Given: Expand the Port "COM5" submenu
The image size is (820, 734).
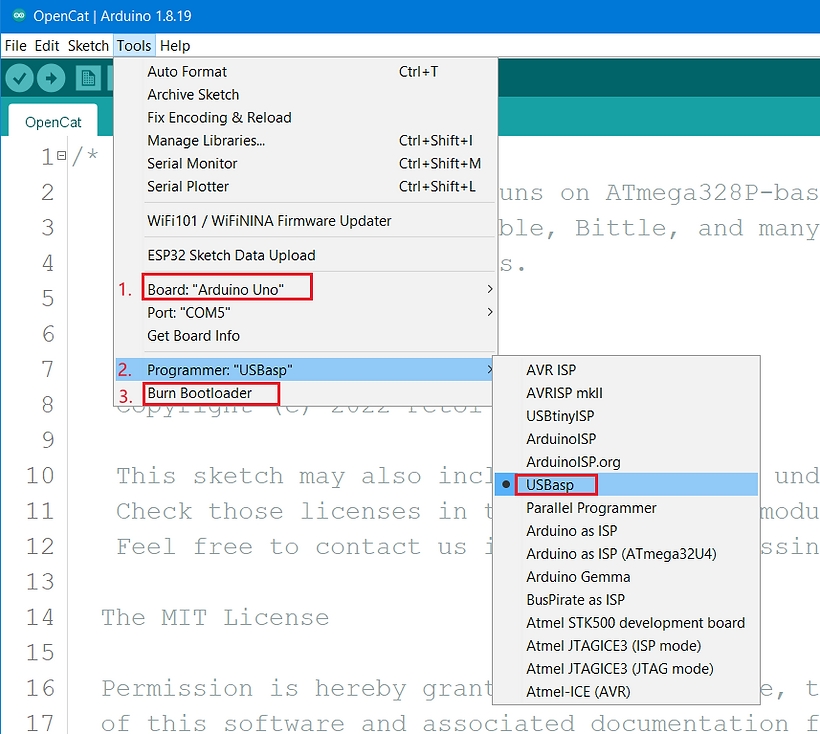Looking at the screenshot, I should click(189, 312).
